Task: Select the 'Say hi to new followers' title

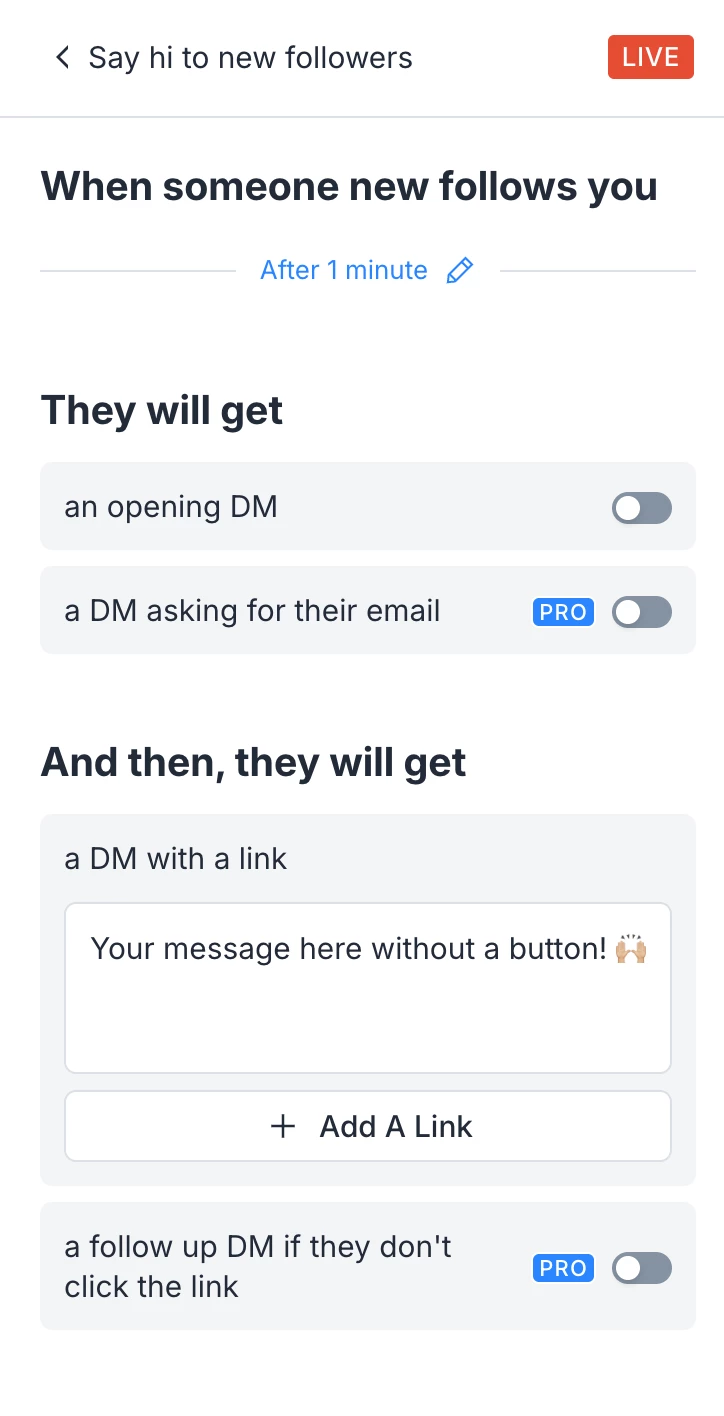Action: 250,58
